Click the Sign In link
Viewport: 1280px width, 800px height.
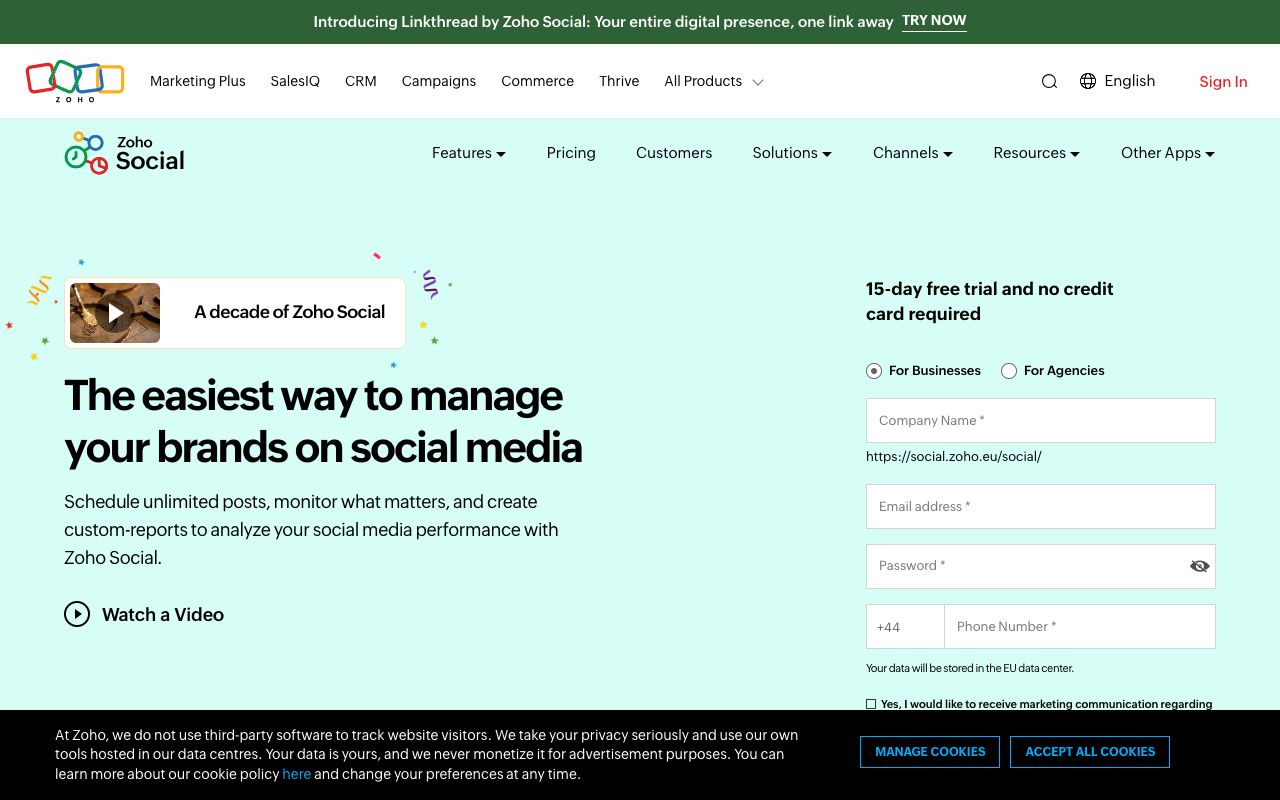[1223, 82]
